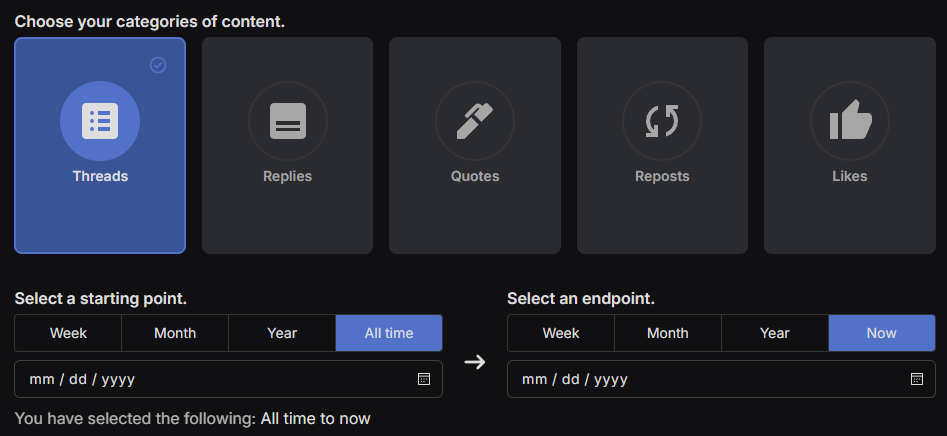Open the endpoint calendar picker icon

(x=917, y=379)
